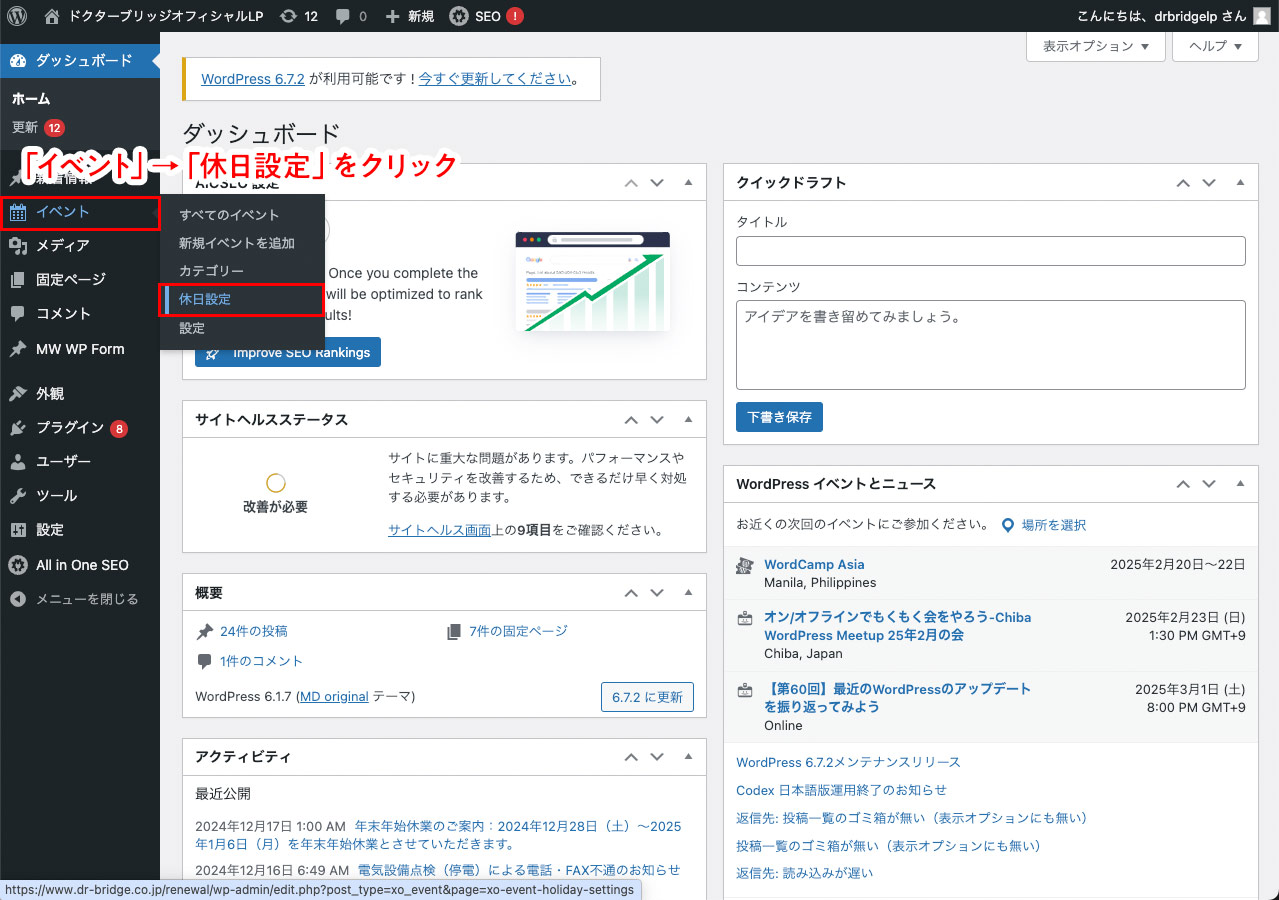Open サイトヘルス画面 link
This screenshot has height=900, width=1279.
click(440, 531)
